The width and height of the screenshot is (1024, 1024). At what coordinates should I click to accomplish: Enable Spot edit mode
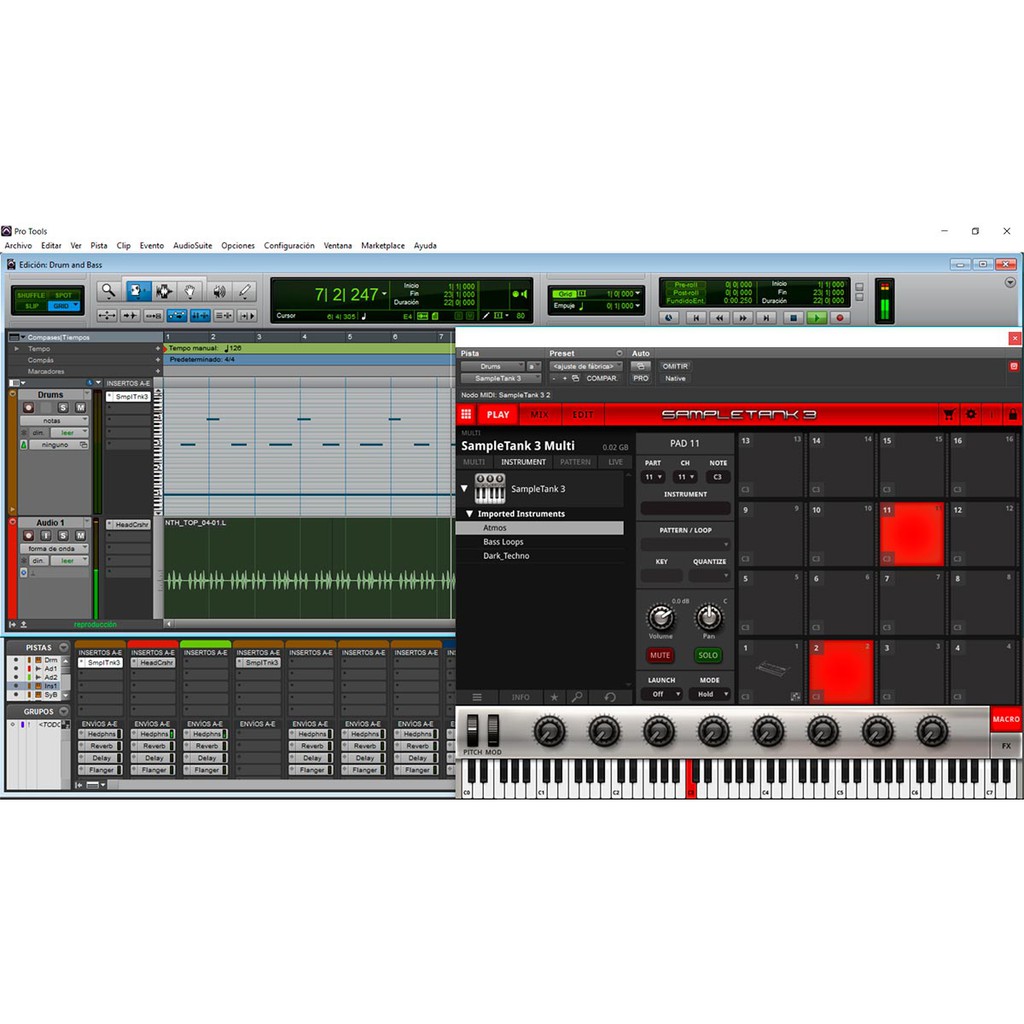coord(63,295)
